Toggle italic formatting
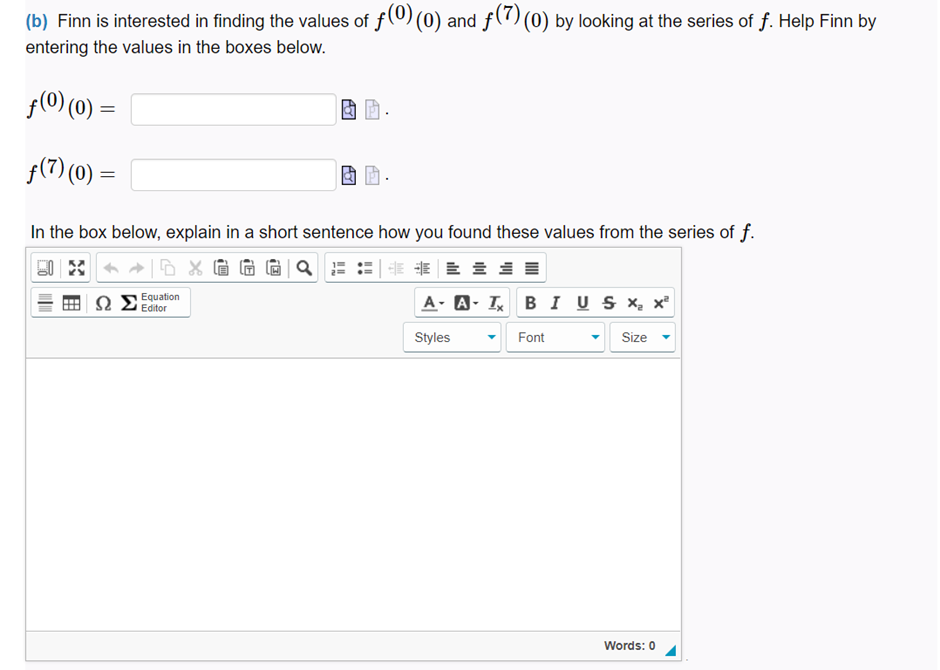 point(555,302)
